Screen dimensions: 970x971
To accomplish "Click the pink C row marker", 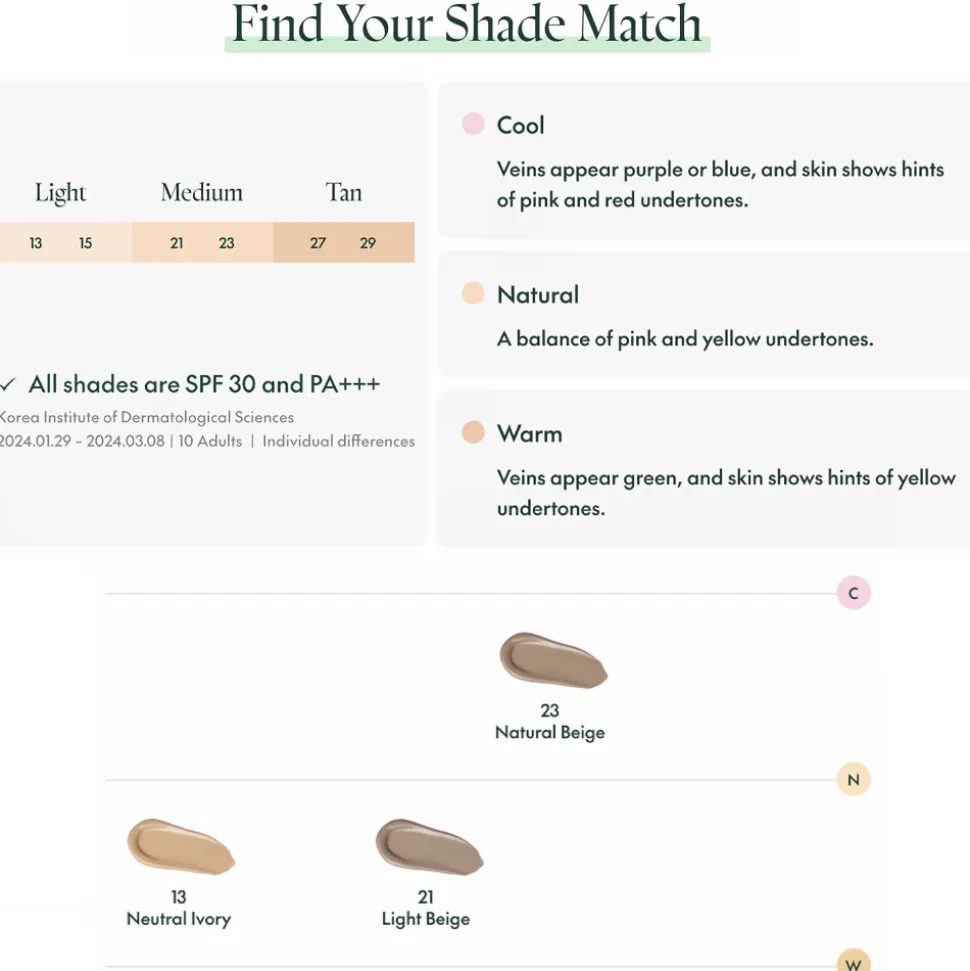I will click(853, 593).
